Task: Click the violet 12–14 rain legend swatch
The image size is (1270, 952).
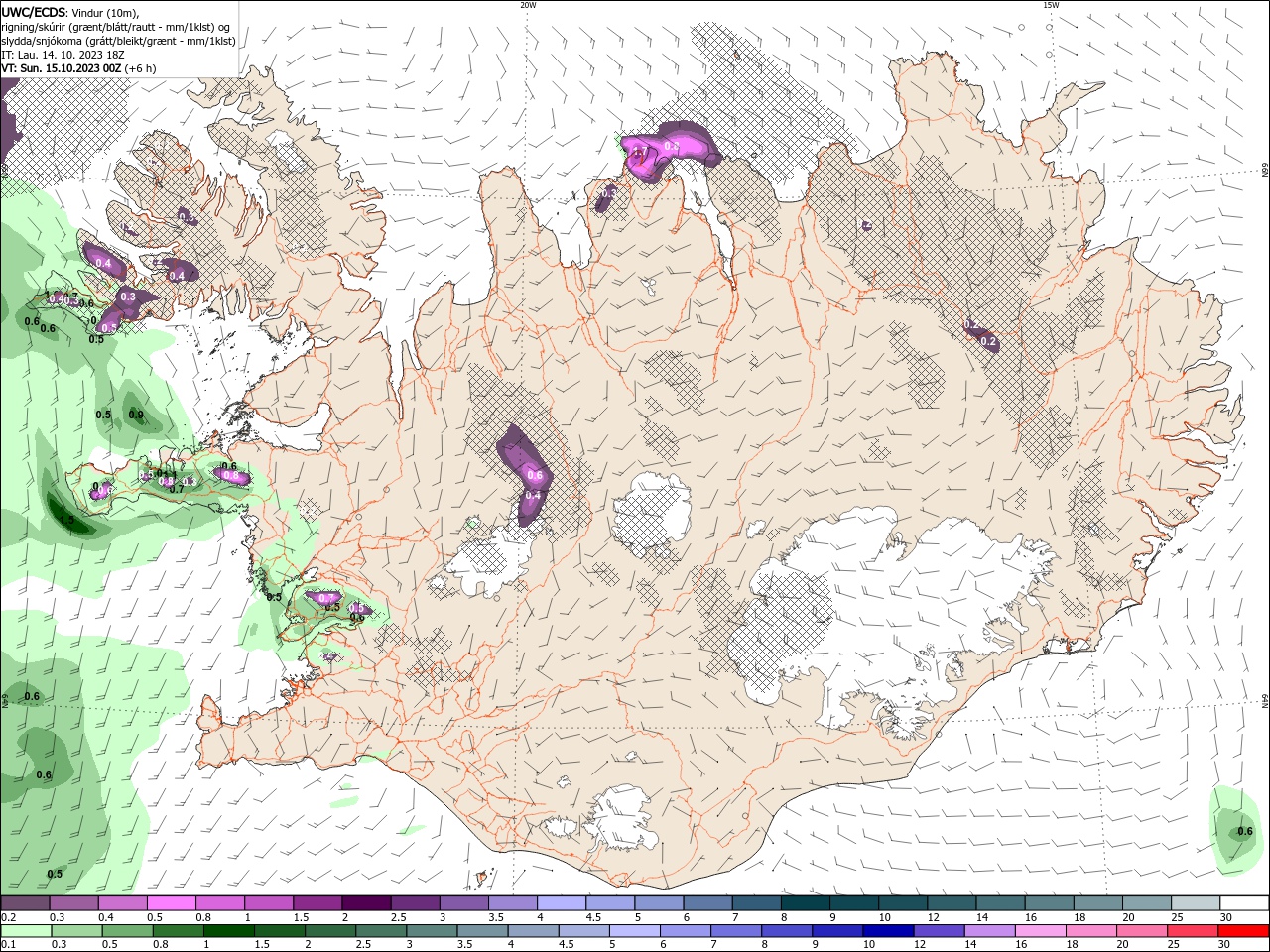Action: 939,931
